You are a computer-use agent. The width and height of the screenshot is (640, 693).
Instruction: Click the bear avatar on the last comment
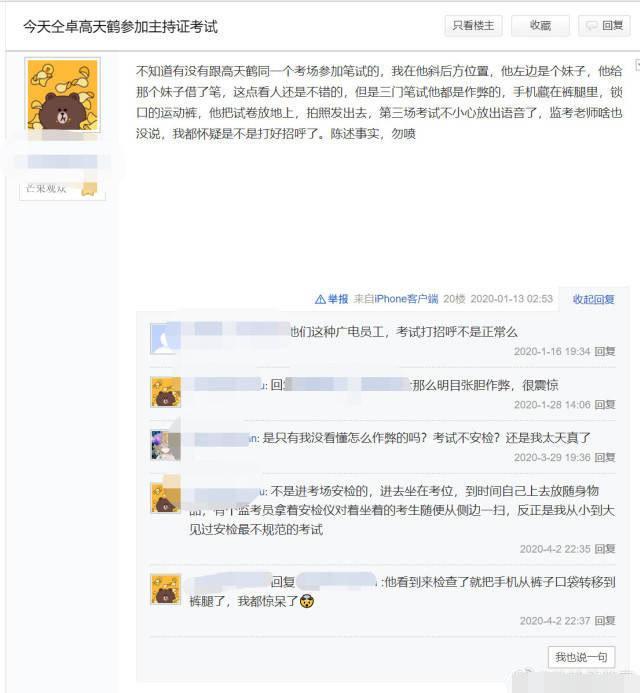165,589
